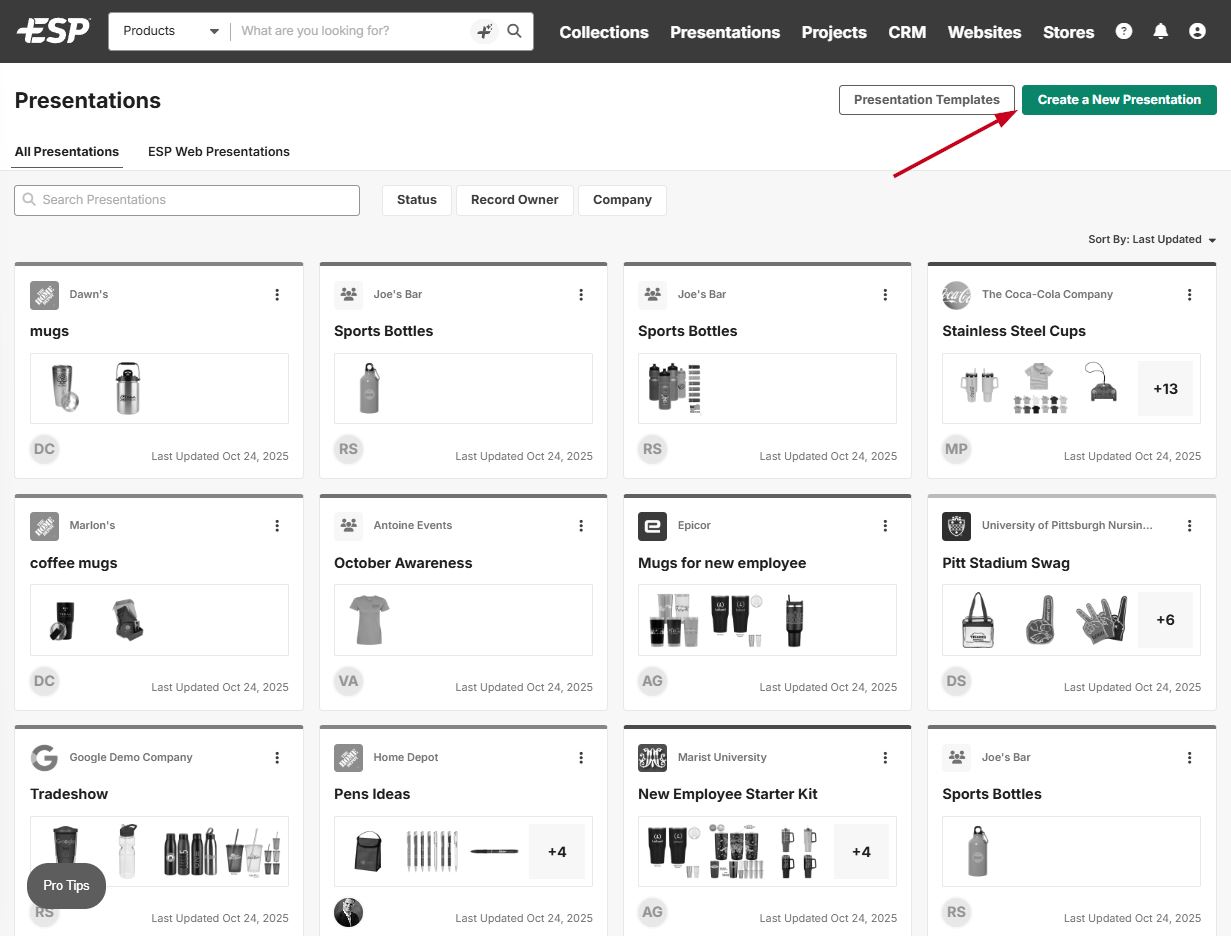Click the magnifying glass search icon
The image size is (1231, 936).
[x=514, y=31]
